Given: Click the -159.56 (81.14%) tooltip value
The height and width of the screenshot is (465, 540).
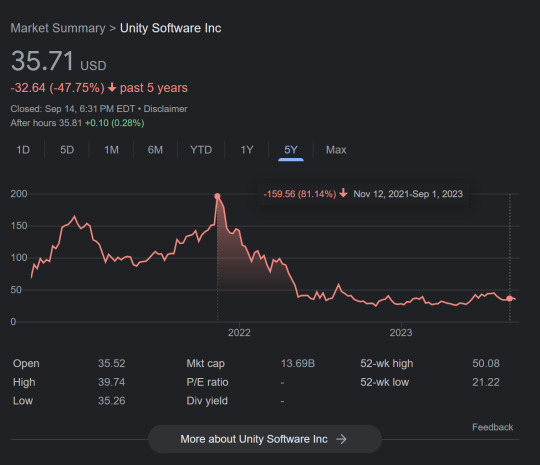Looking at the screenshot, I should [300, 194].
